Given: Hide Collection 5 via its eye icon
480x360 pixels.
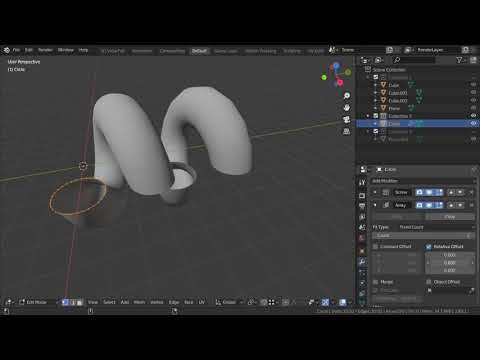Looking at the screenshot, I should pos(473,116).
